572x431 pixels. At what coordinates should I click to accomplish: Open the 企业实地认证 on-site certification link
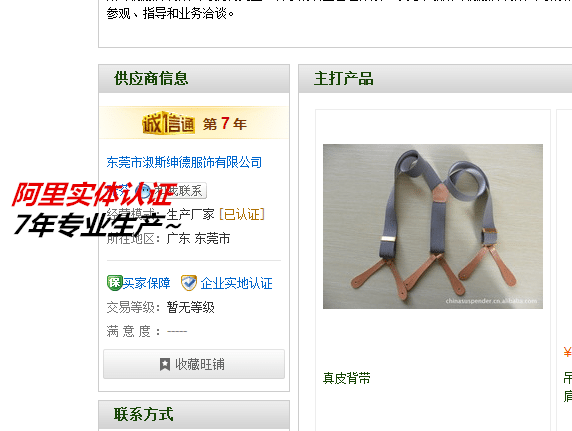[236, 283]
